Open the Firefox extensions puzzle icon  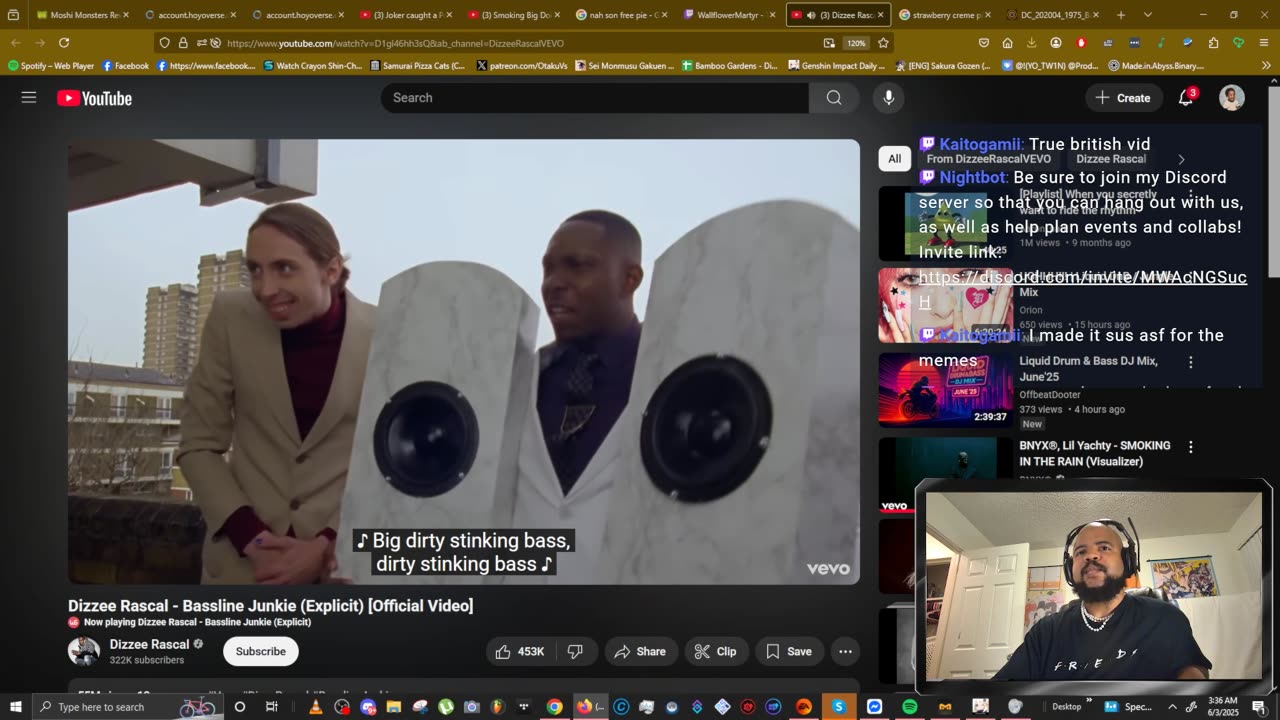point(1213,43)
